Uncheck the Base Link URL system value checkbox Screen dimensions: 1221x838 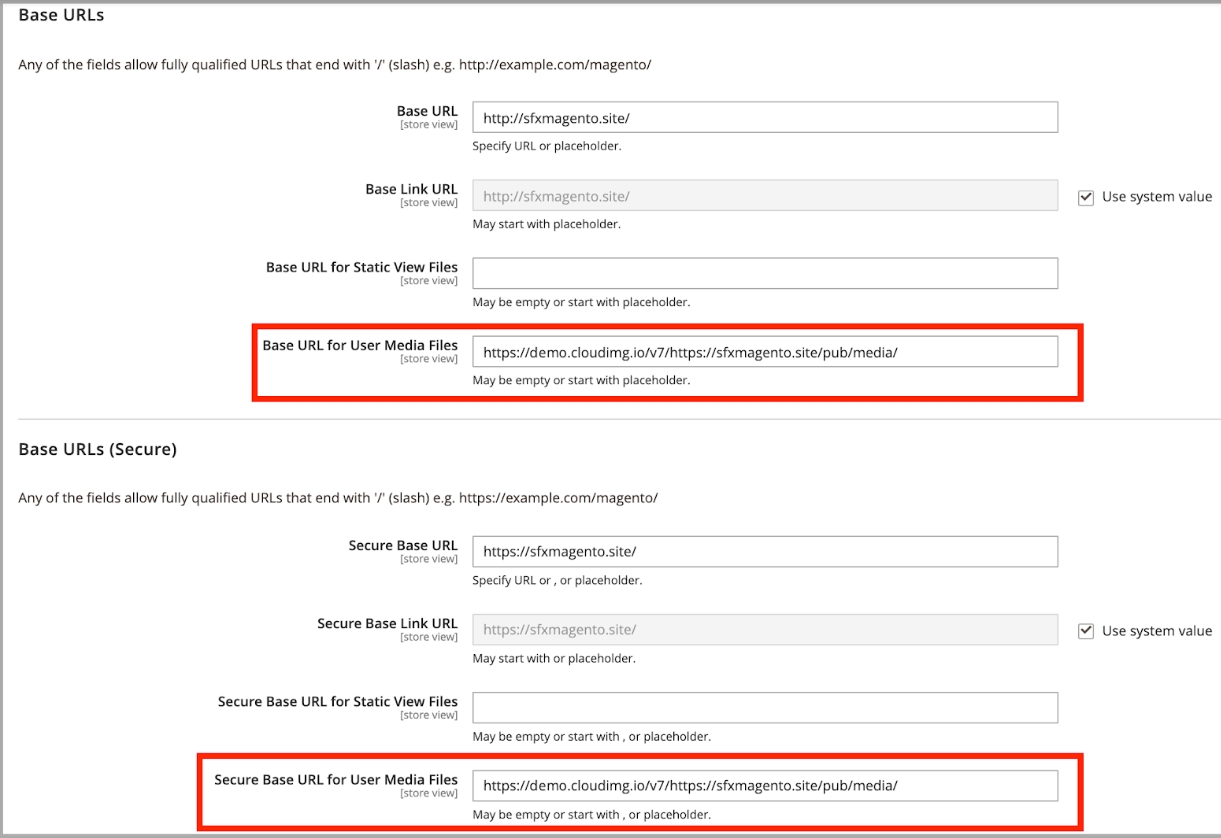(1085, 197)
